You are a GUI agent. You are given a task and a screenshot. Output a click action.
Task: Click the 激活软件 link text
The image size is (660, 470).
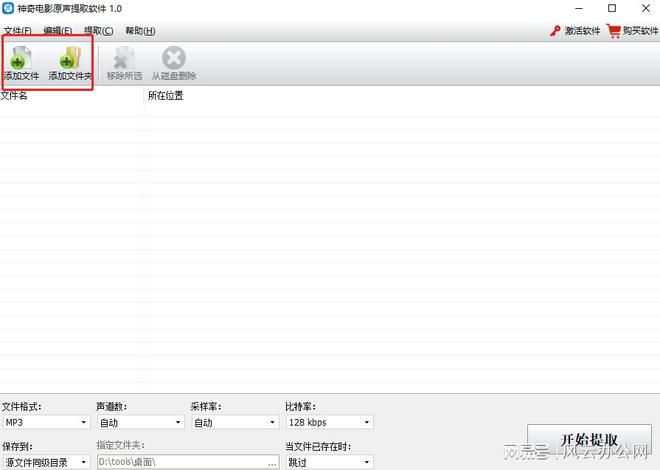click(583, 31)
